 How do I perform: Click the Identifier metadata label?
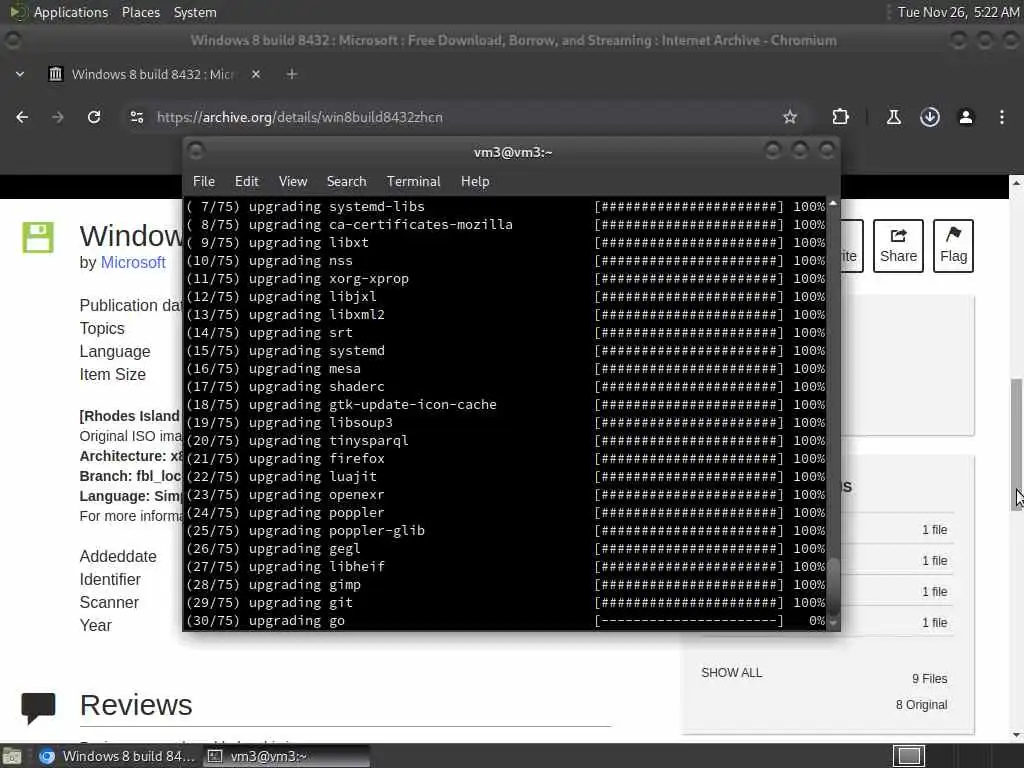pos(110,579)
